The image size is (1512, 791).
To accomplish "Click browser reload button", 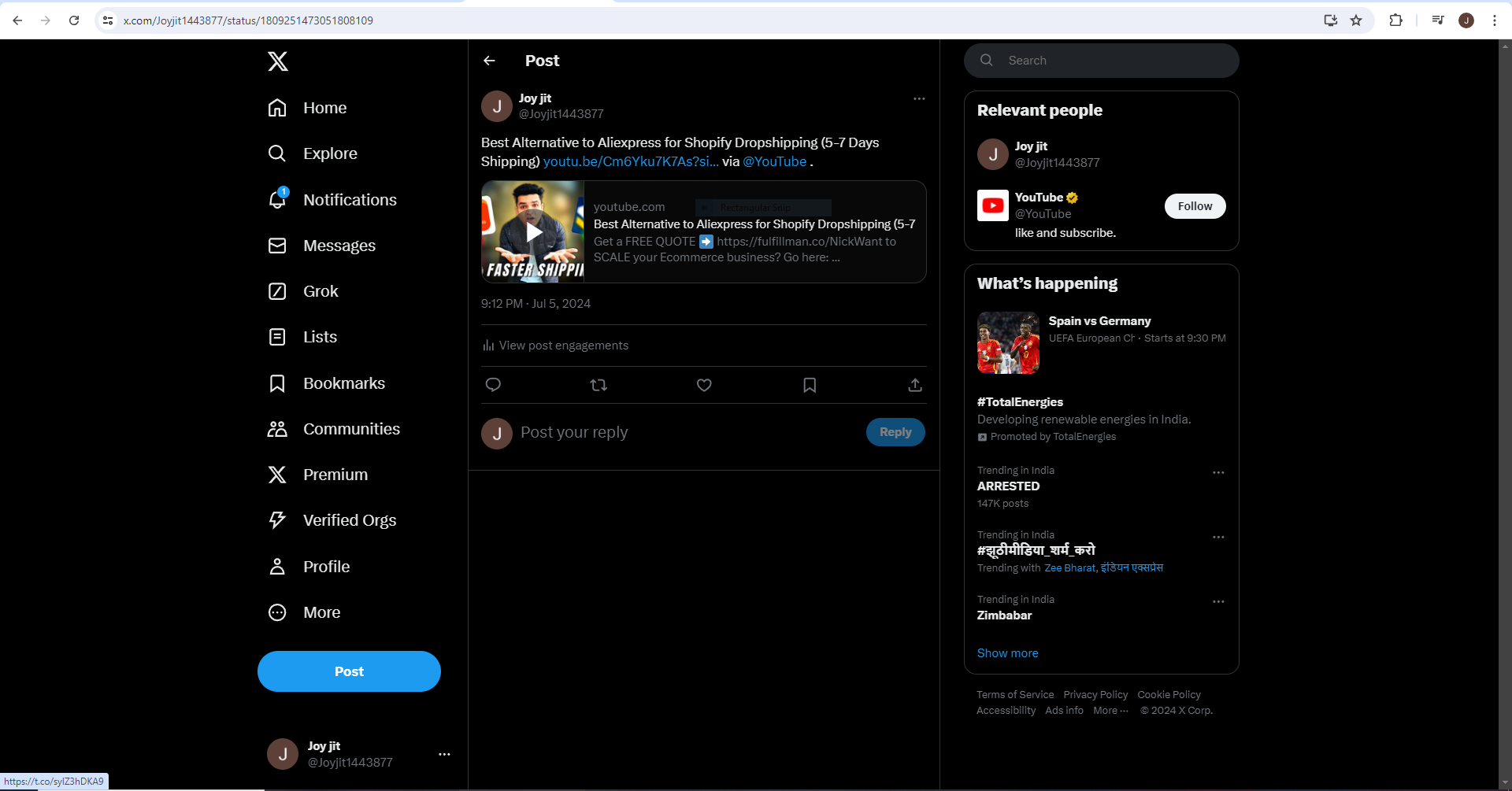I will click(74, 20).
